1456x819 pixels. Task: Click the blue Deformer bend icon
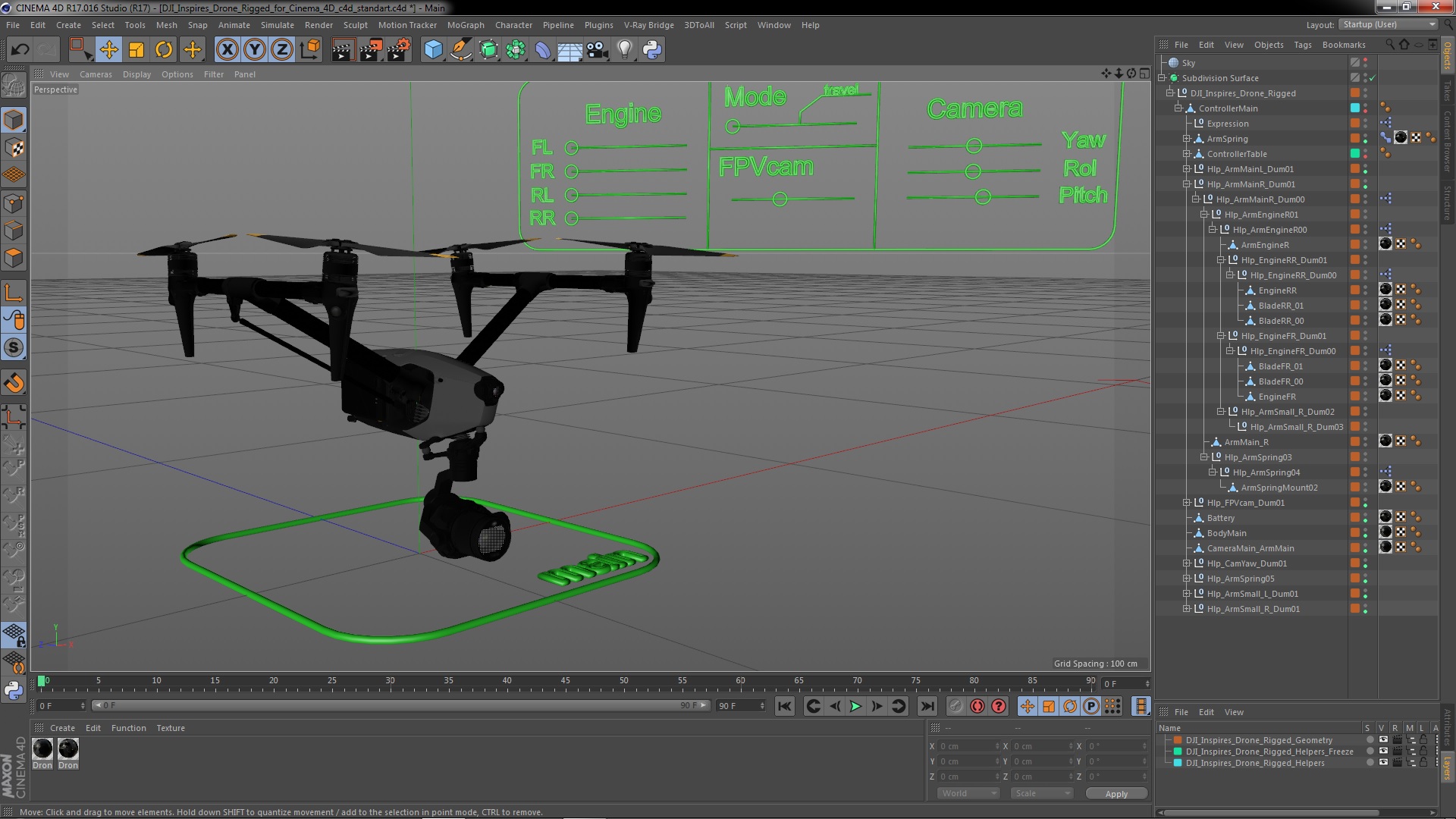tap(543, 50)
